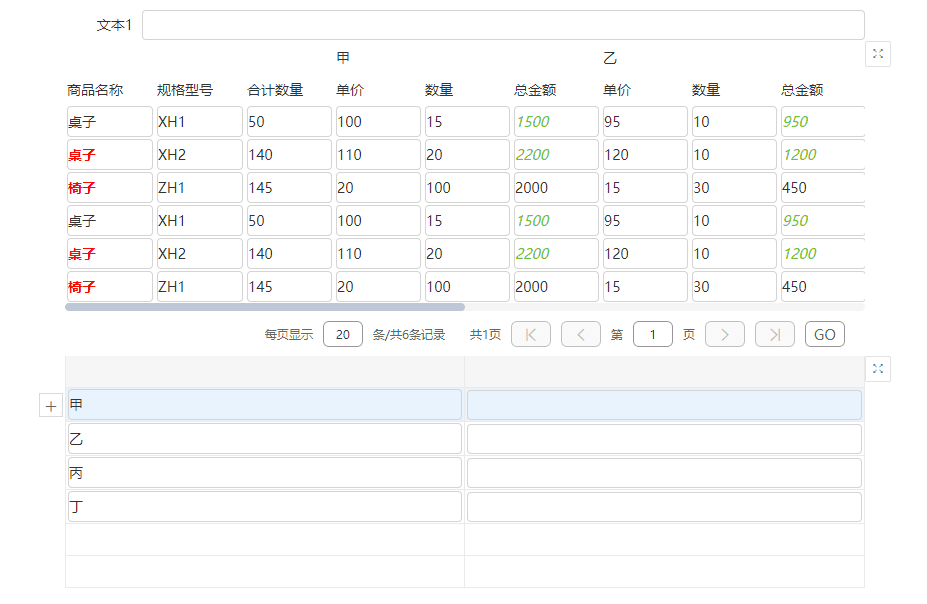The width and height of the screenshot is (927, 604).
Task: Select the 甲 cell in the lower table
Action: click(265, 405)
